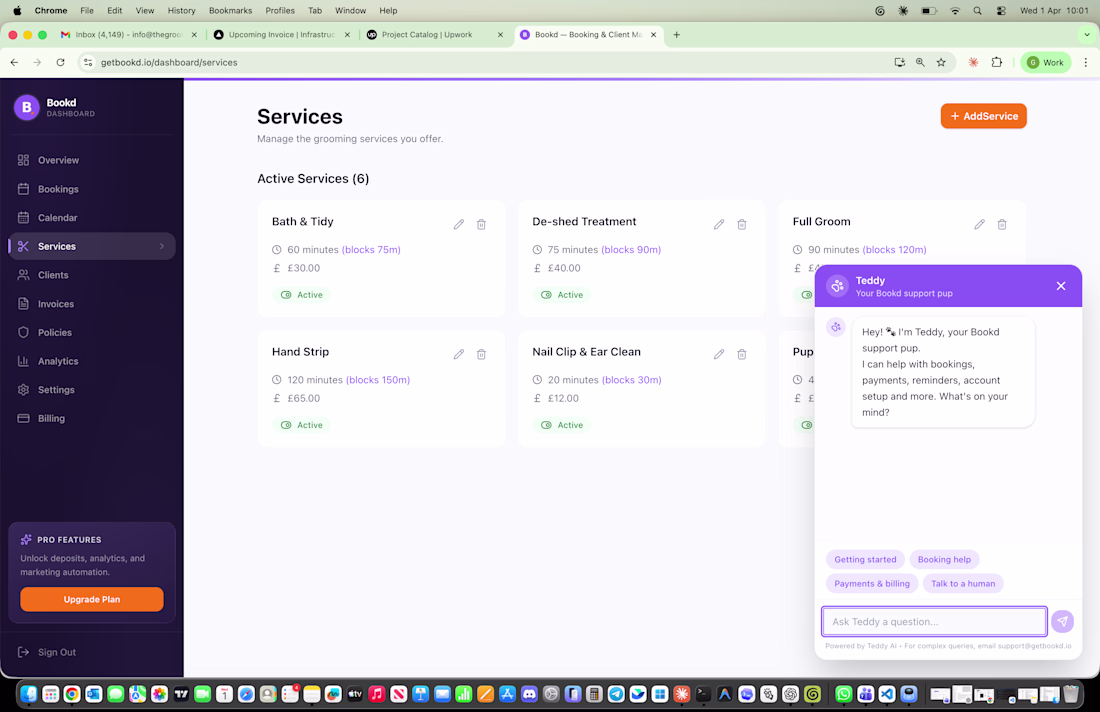The image size is (1100, 712).
Task: Toggle Active status for Bath & Tidy
Action: coord(302,295)
